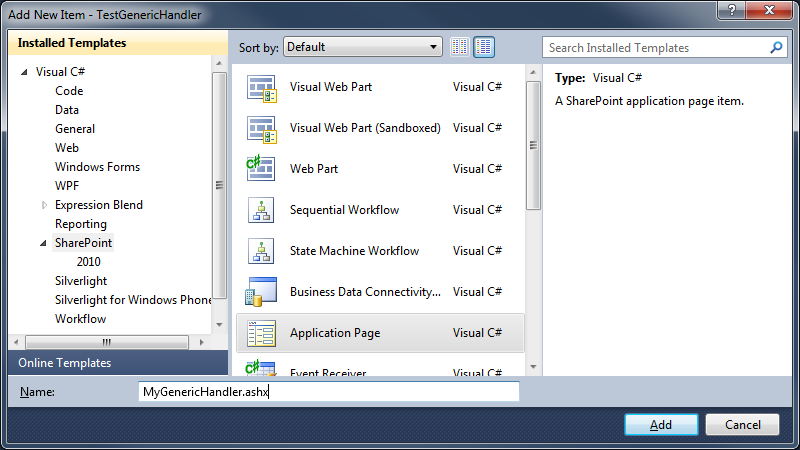800x450 pixels.
Task: Switch to small icons view
Action: 460,47
